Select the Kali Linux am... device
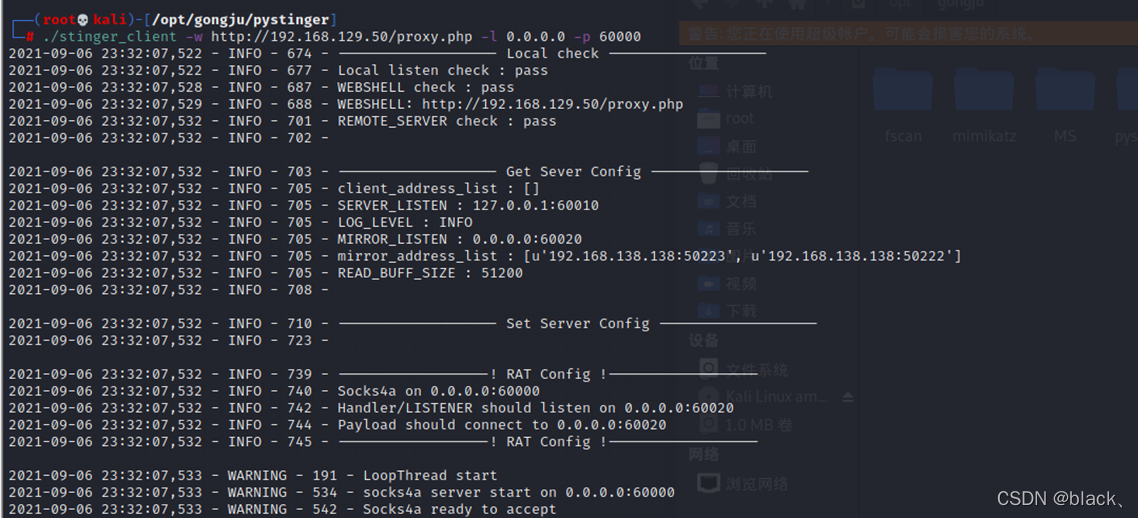Viewport: 1138px width, 518px height. 766,397
